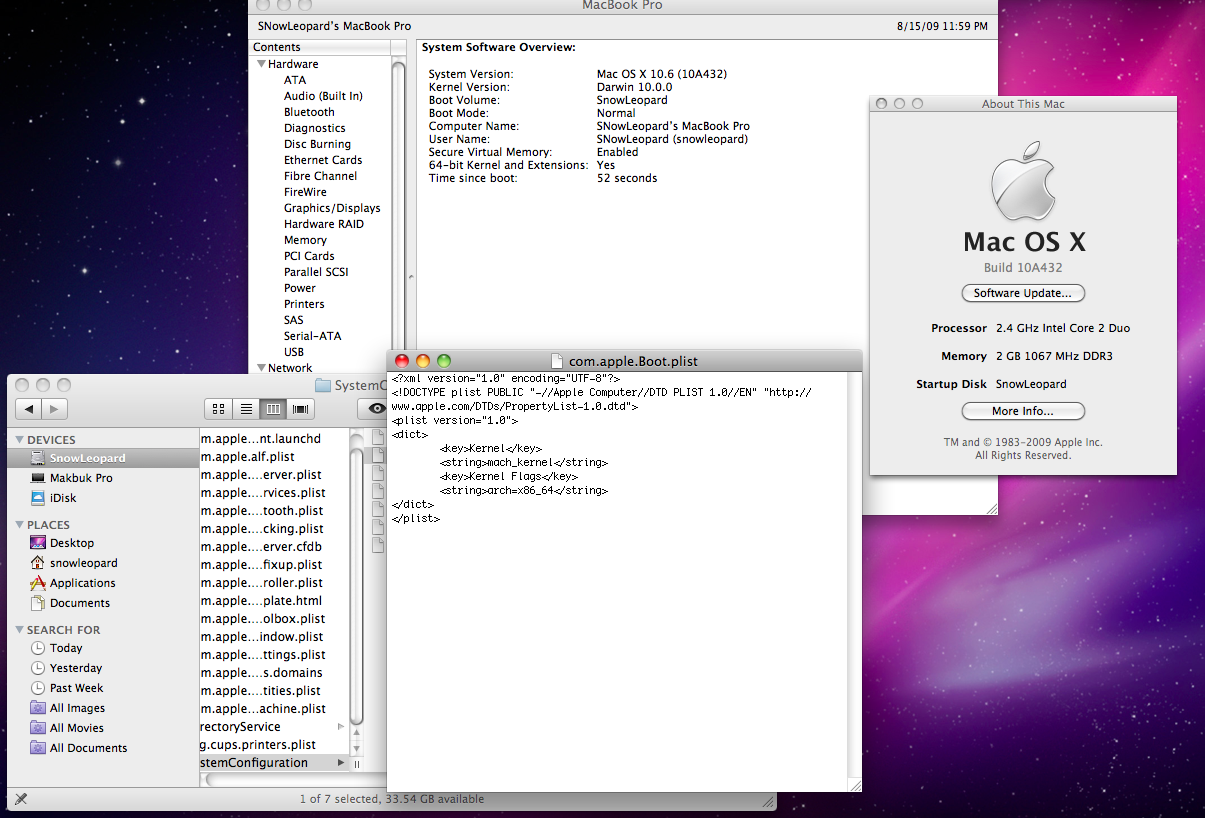Screen dimensions: 1205x818
Task: Collapse the SEARCH FOR sidebar section
Action: pos(19,630)
